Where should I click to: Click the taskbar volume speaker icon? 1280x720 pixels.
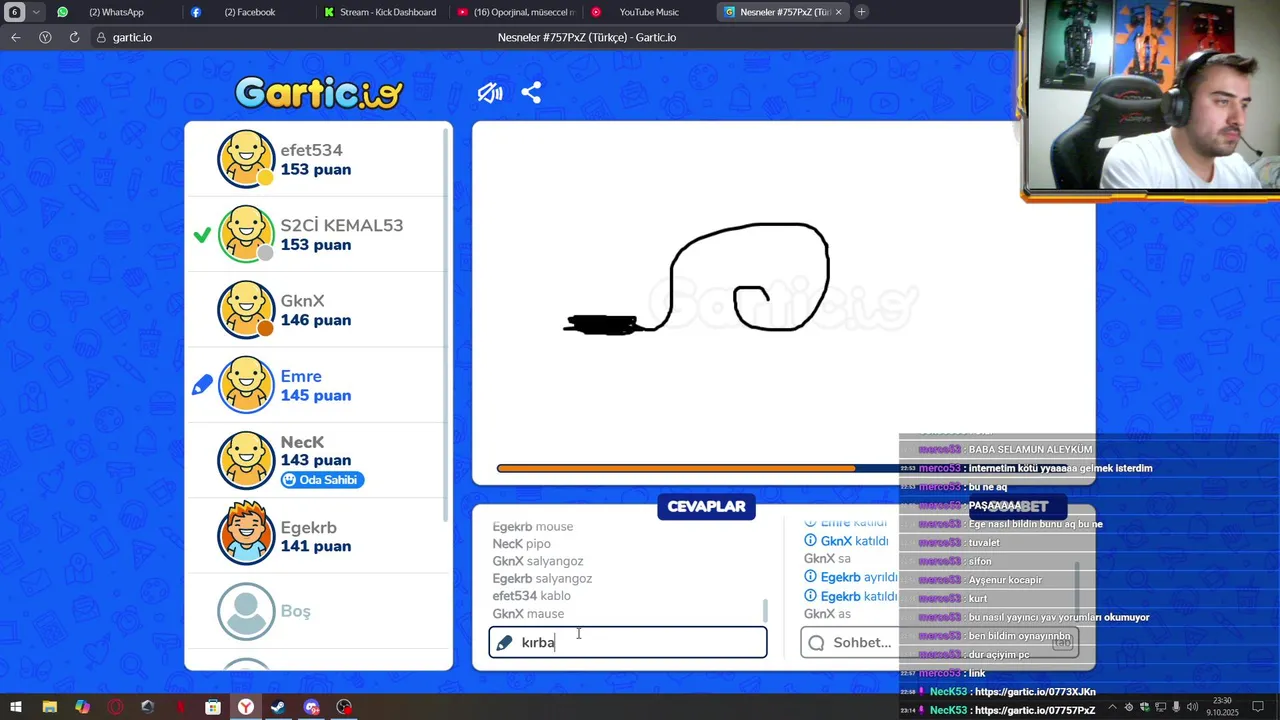click(x=1192, y=707)
